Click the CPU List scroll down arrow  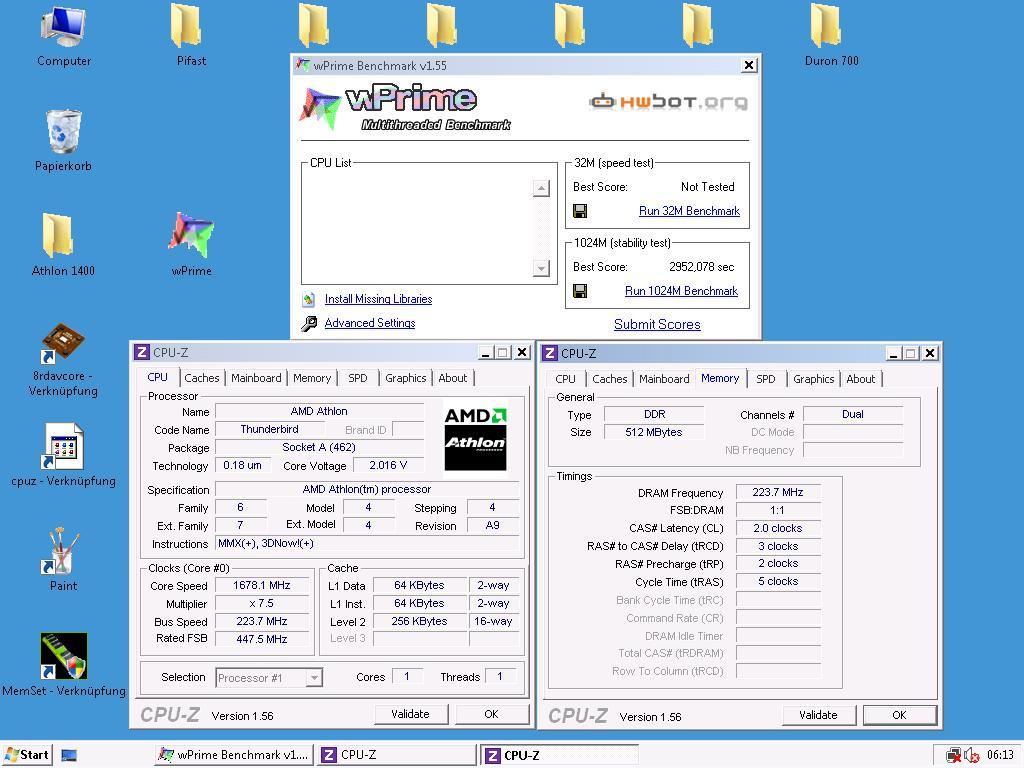pyautogui.click(x=541, y=268)
